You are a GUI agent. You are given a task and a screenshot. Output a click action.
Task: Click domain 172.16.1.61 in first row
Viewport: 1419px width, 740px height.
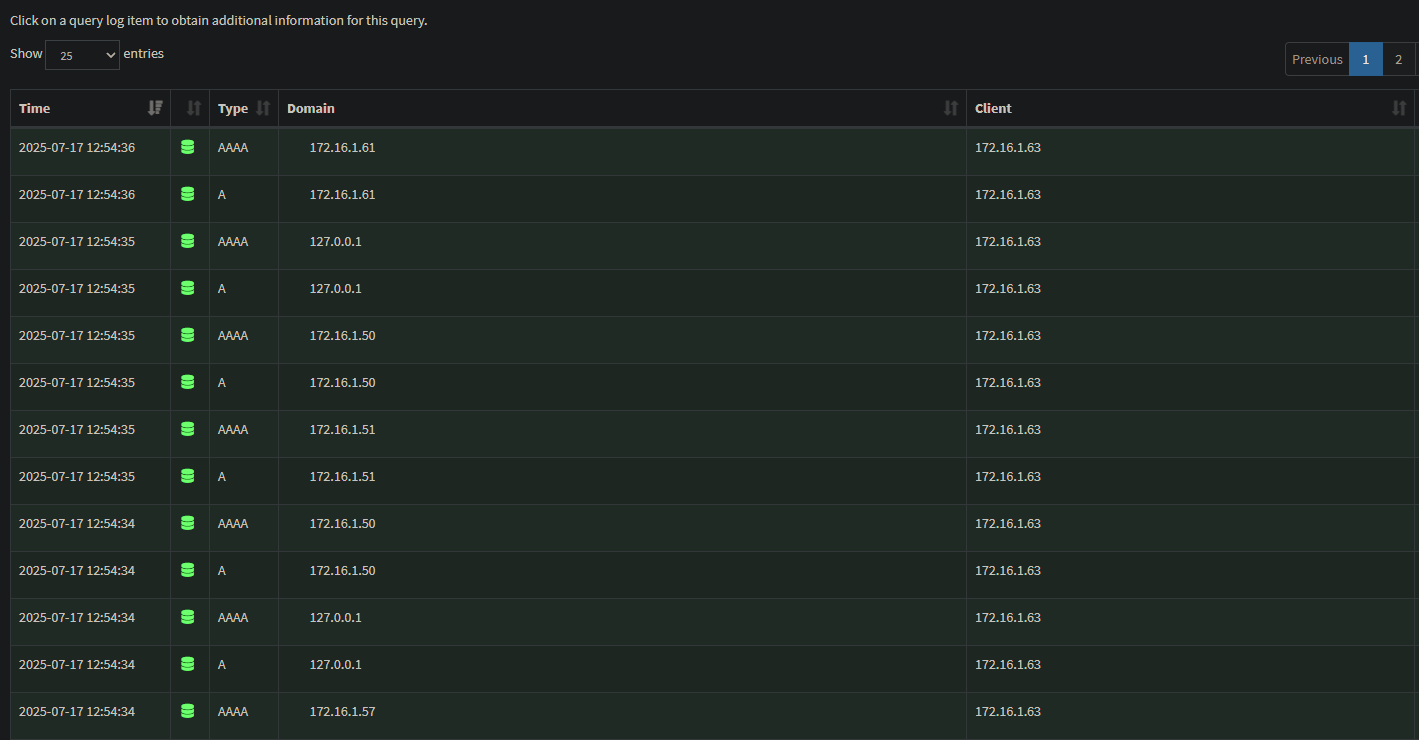point(342,147)
